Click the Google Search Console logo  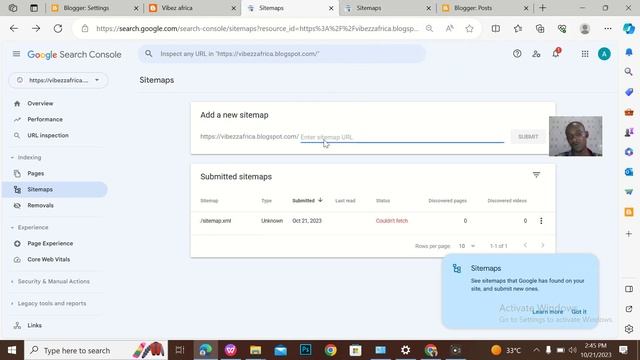[74, 54]
